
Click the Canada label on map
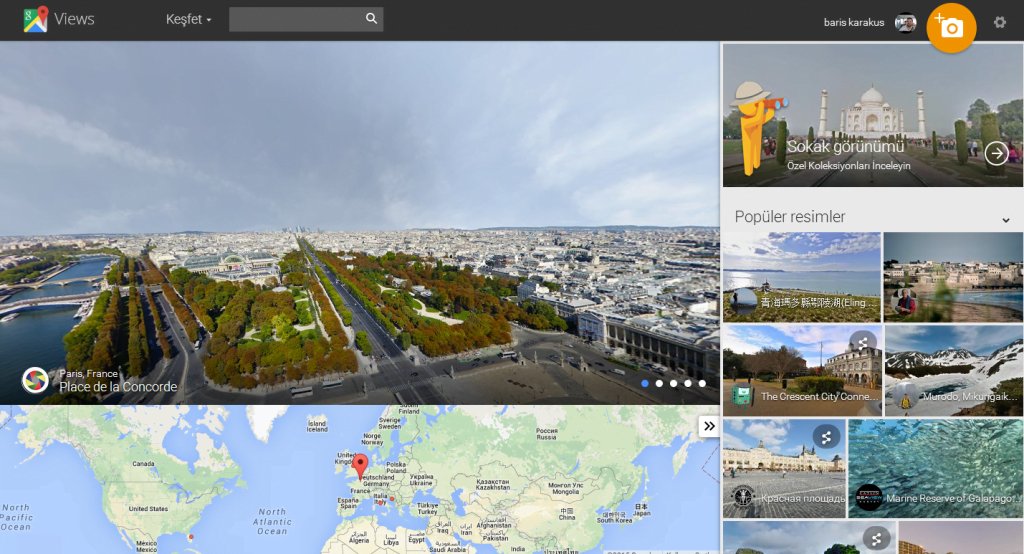[x=143, y=463]
